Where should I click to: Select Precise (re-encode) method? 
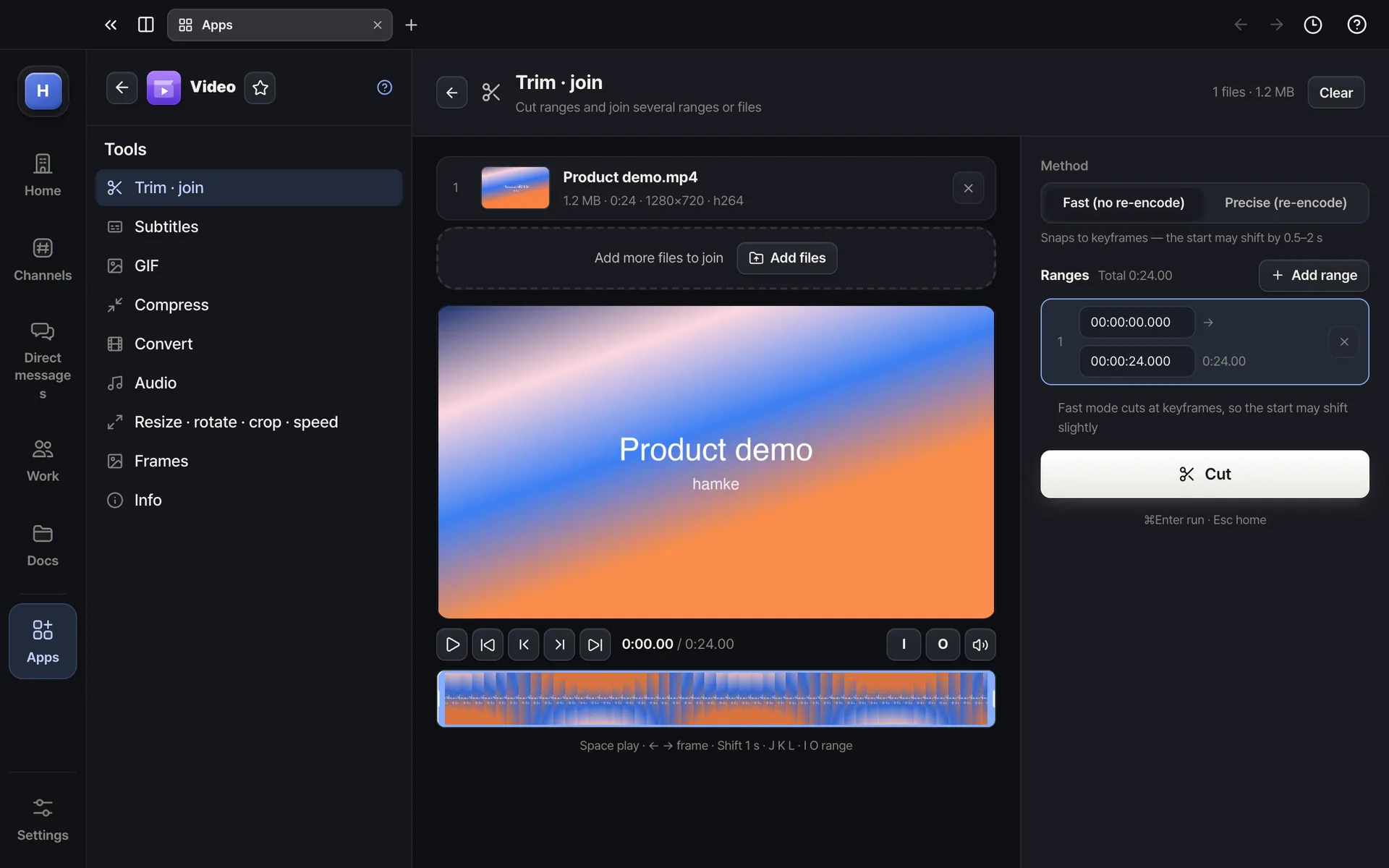click(x=1286, y=203)
